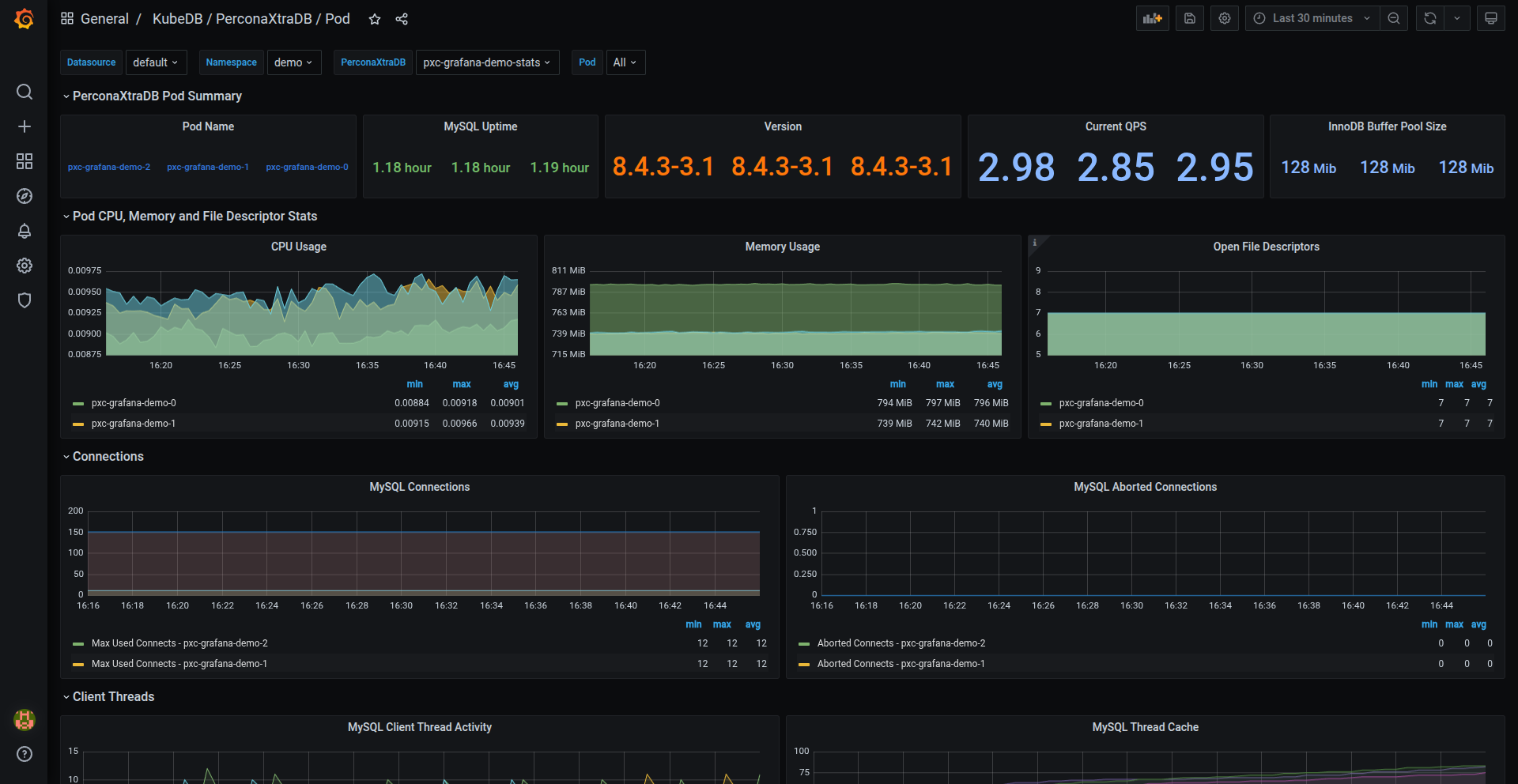Image resolution: width=1518 pixels, height=784 pixels.
Task: Sort CPU Usage legend by avg column
Action: 511,384
